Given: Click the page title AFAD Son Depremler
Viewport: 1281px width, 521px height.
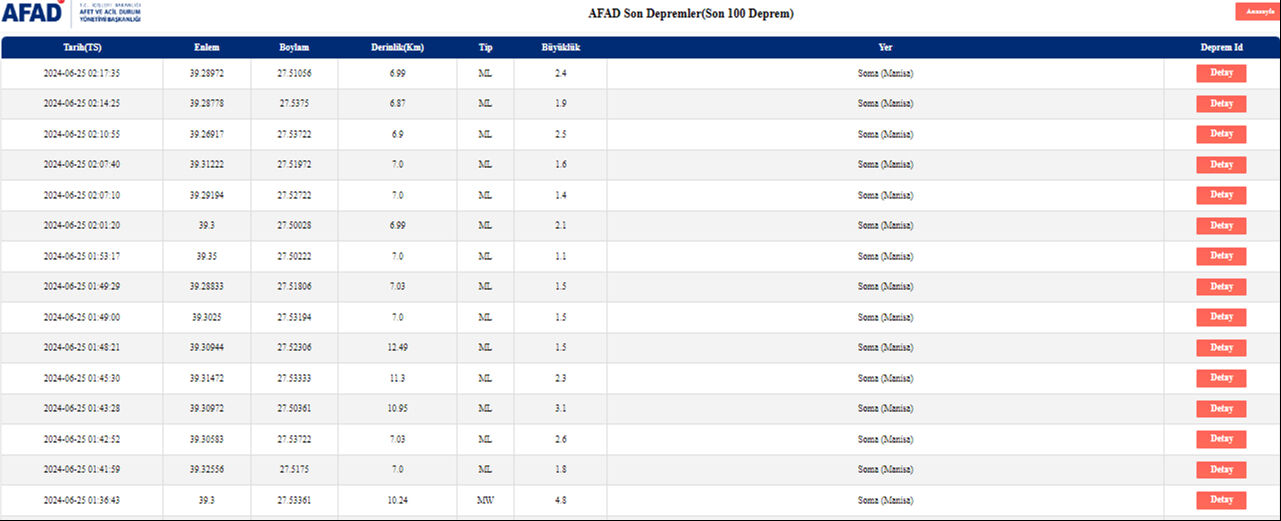Looking at the screenshot, I should [691, 14].
